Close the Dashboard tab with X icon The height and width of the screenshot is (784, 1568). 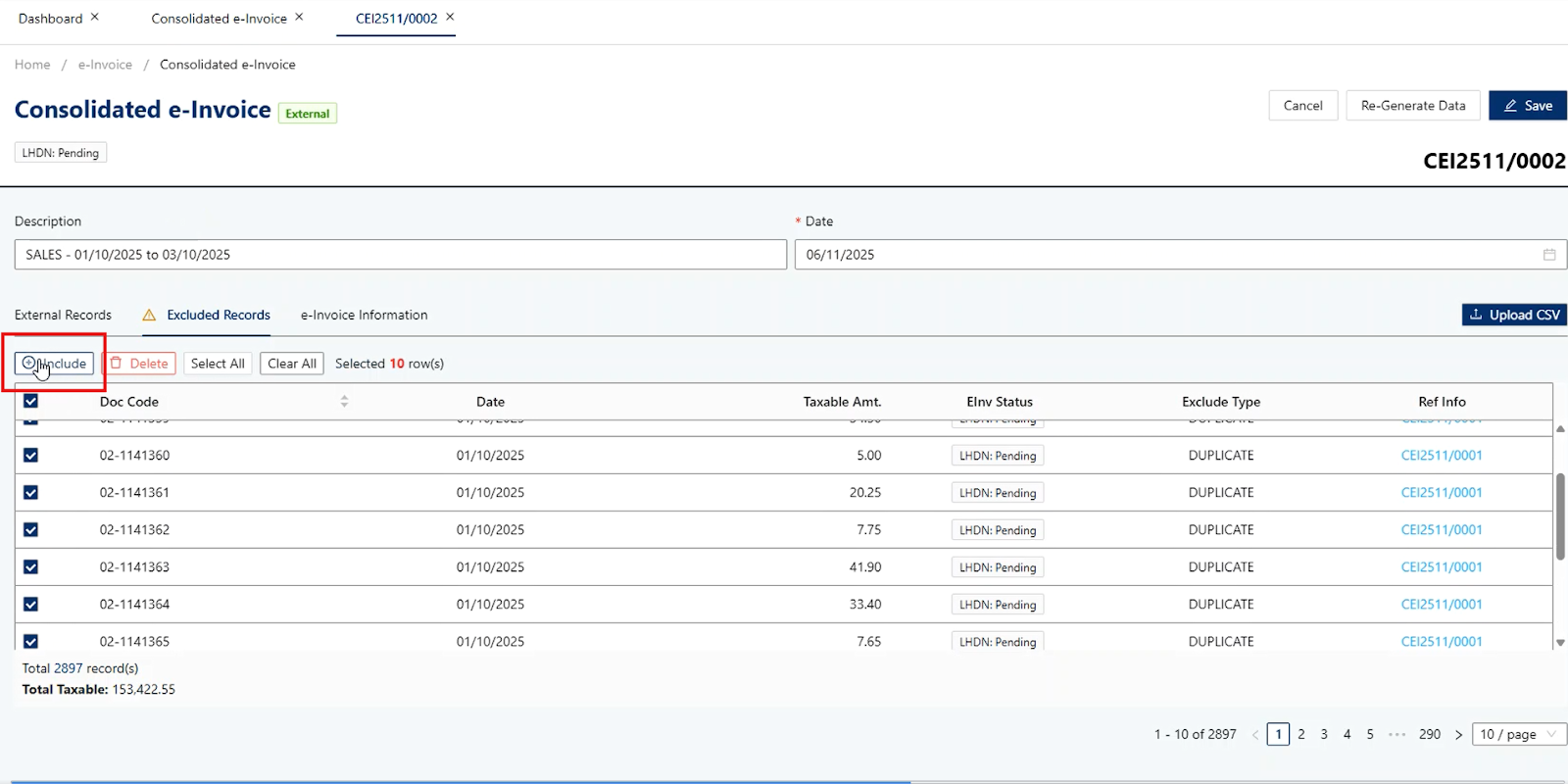tap(95, 18)
